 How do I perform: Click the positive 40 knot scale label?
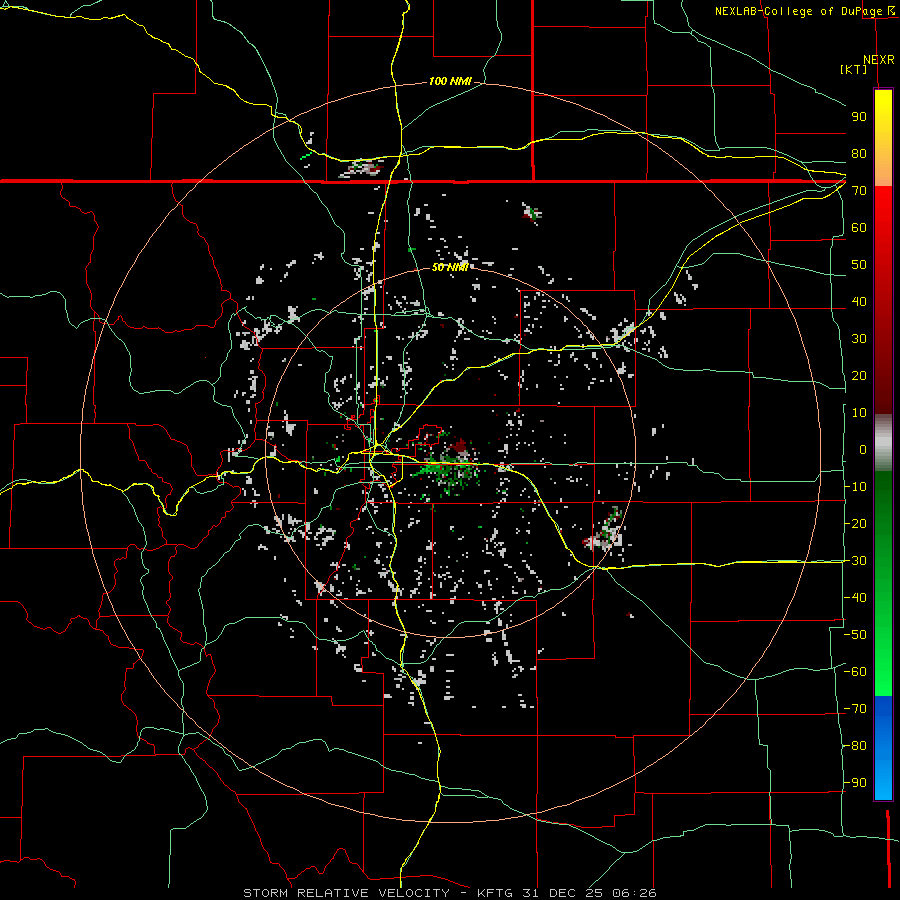(859, 301)
